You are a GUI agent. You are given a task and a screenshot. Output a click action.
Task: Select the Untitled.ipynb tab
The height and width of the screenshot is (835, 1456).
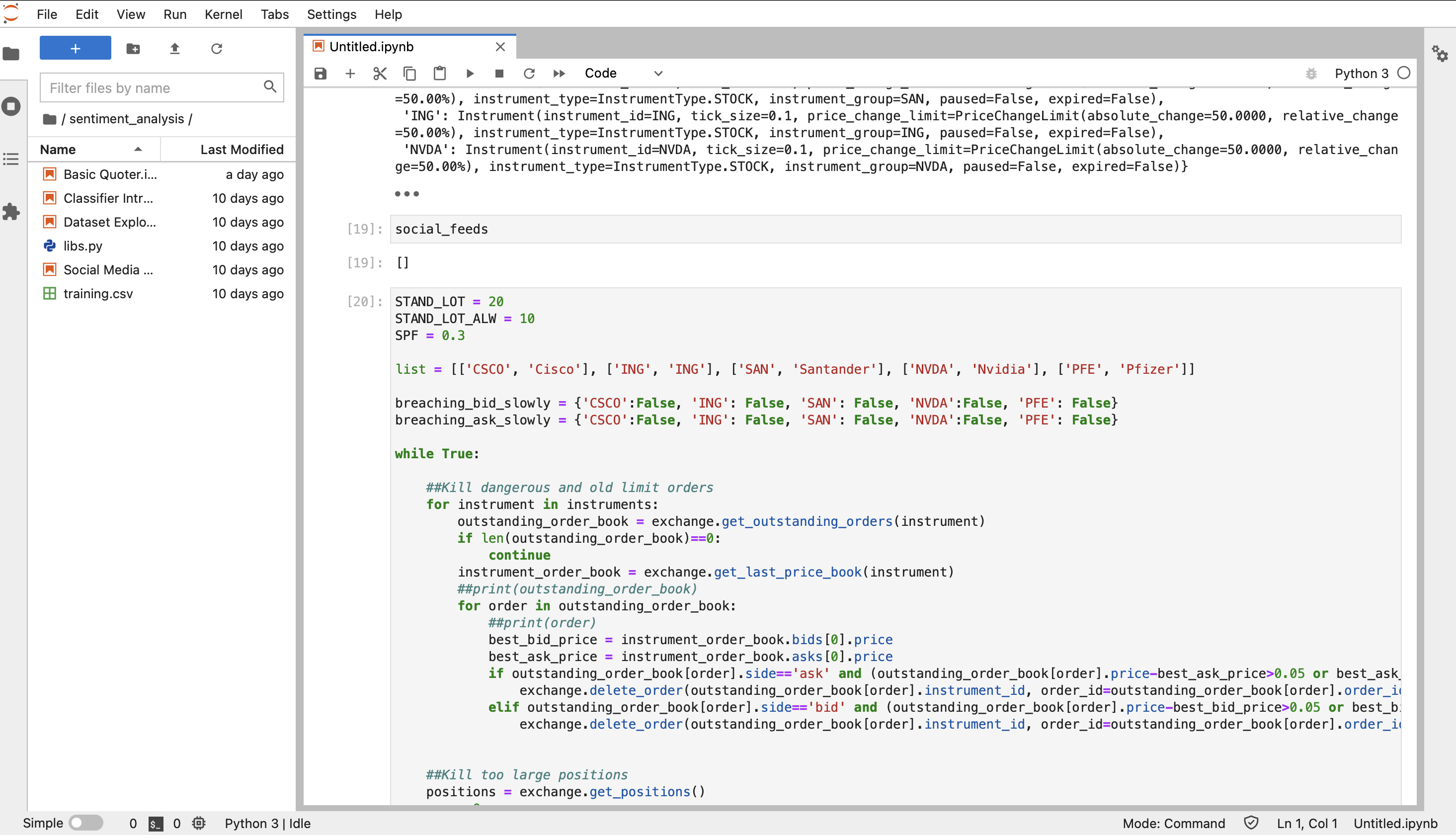[x=372, y=46]
